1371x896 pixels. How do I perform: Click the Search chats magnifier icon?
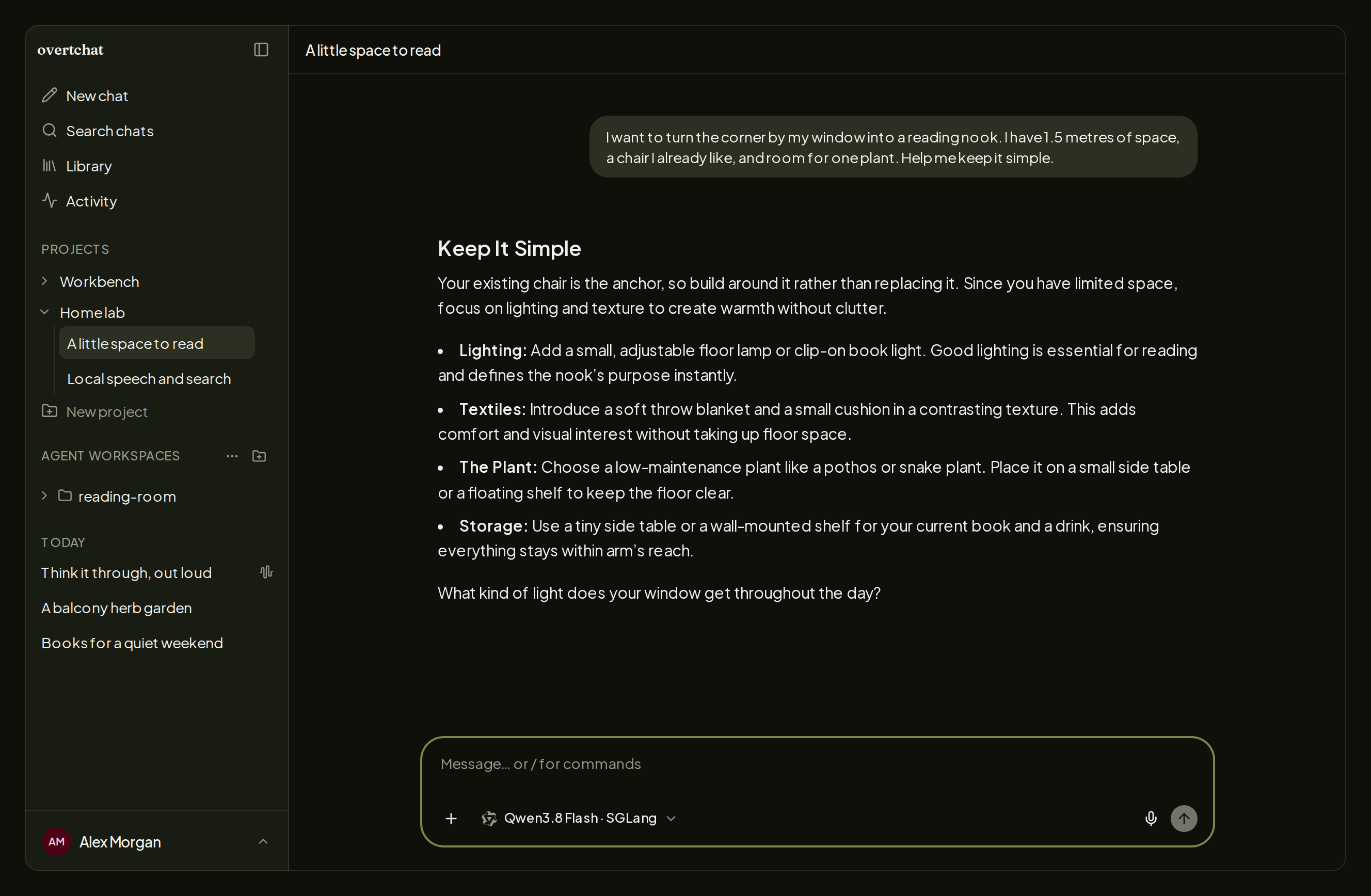point(50,130)
